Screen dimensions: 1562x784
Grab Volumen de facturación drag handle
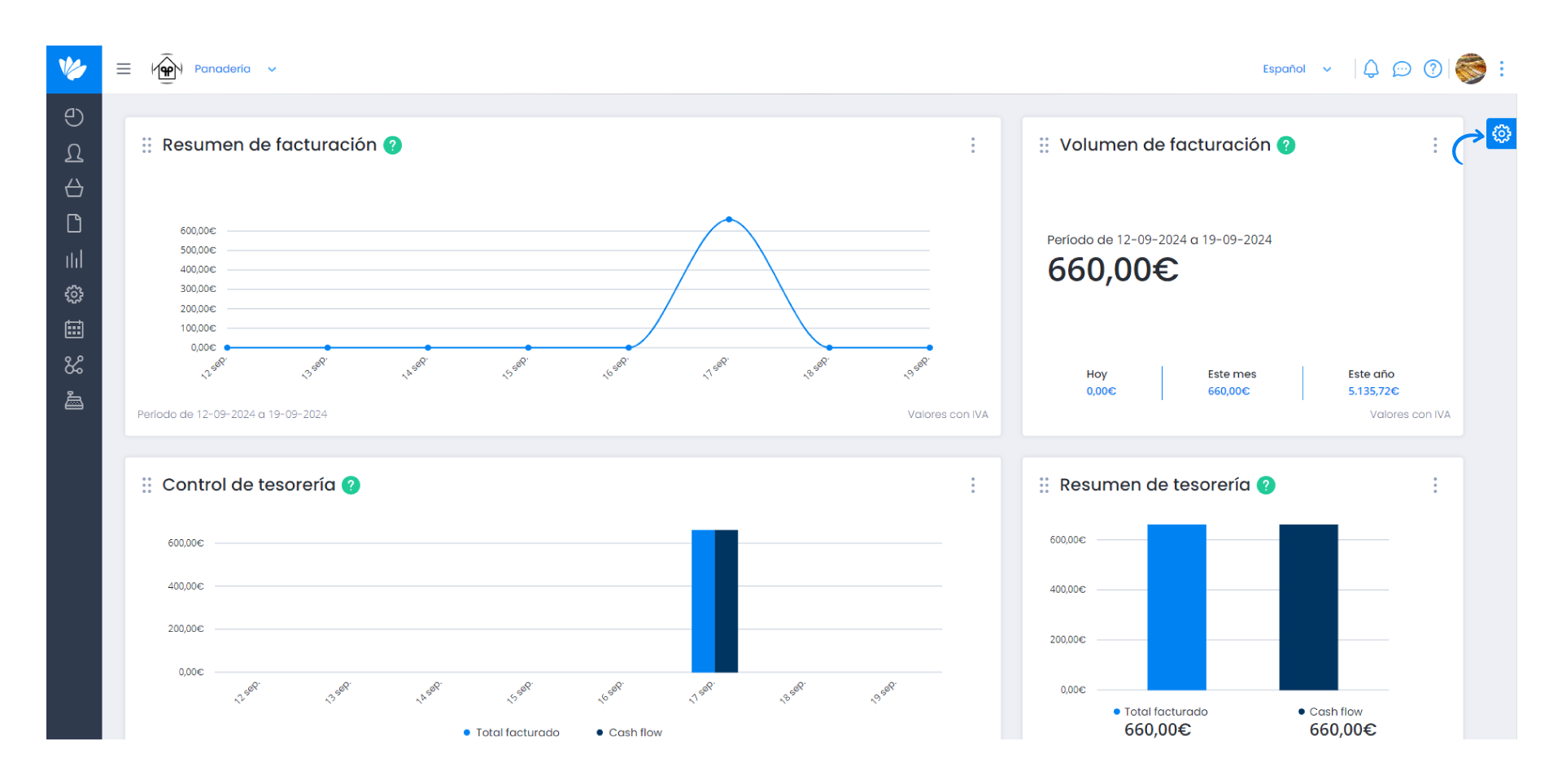pyautogui.click(x=1044, y=145)
